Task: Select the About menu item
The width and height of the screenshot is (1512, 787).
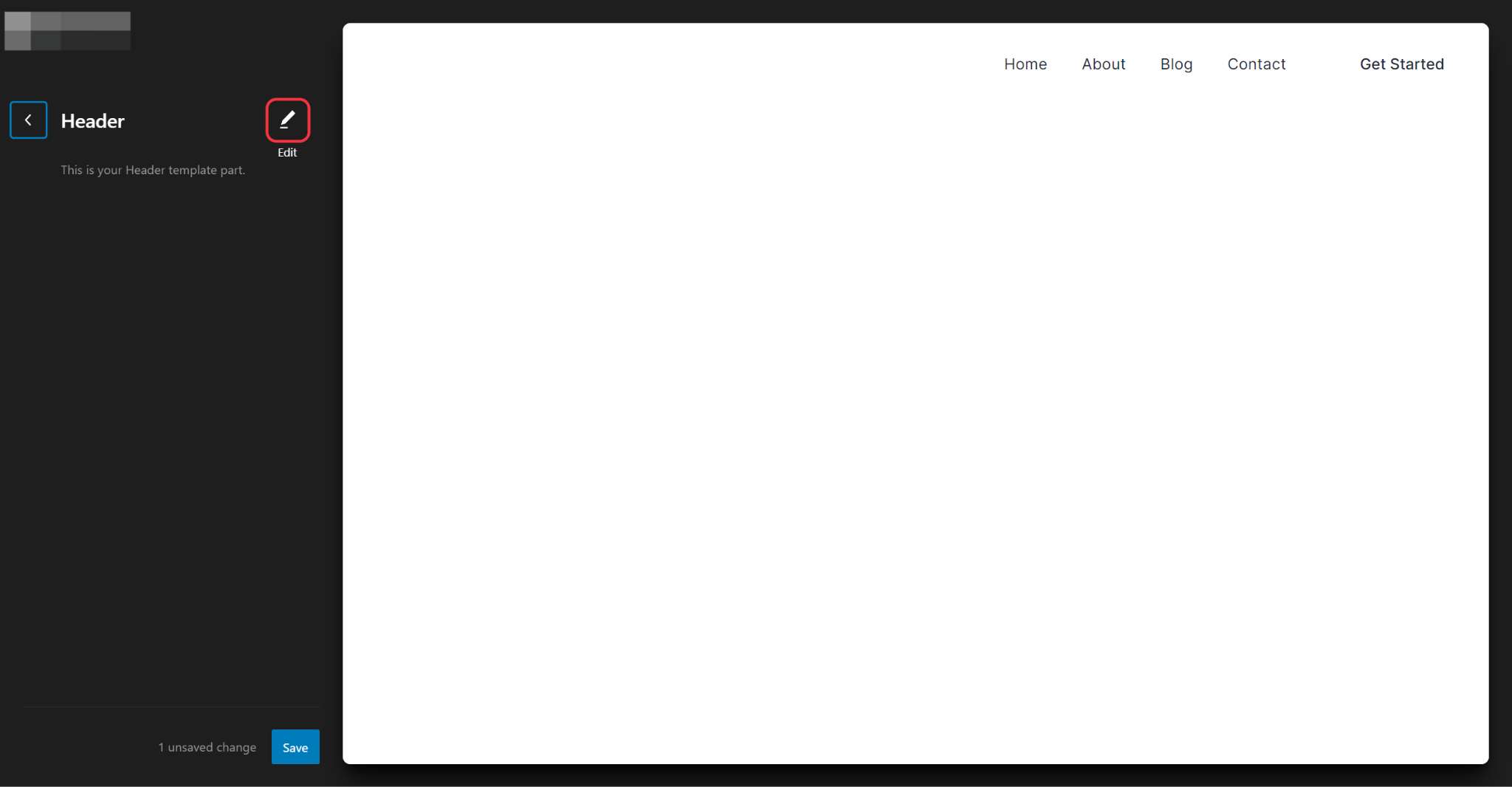Action: (x=1103, y=64)
